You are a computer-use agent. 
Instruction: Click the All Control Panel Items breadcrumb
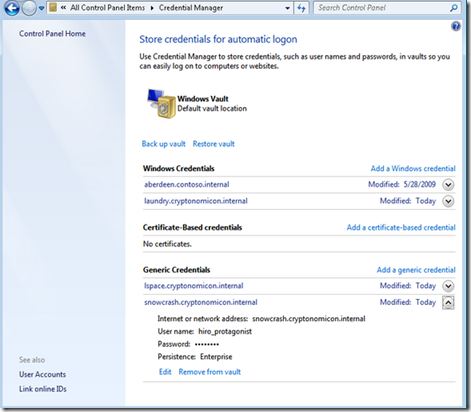tap(107, 8)
